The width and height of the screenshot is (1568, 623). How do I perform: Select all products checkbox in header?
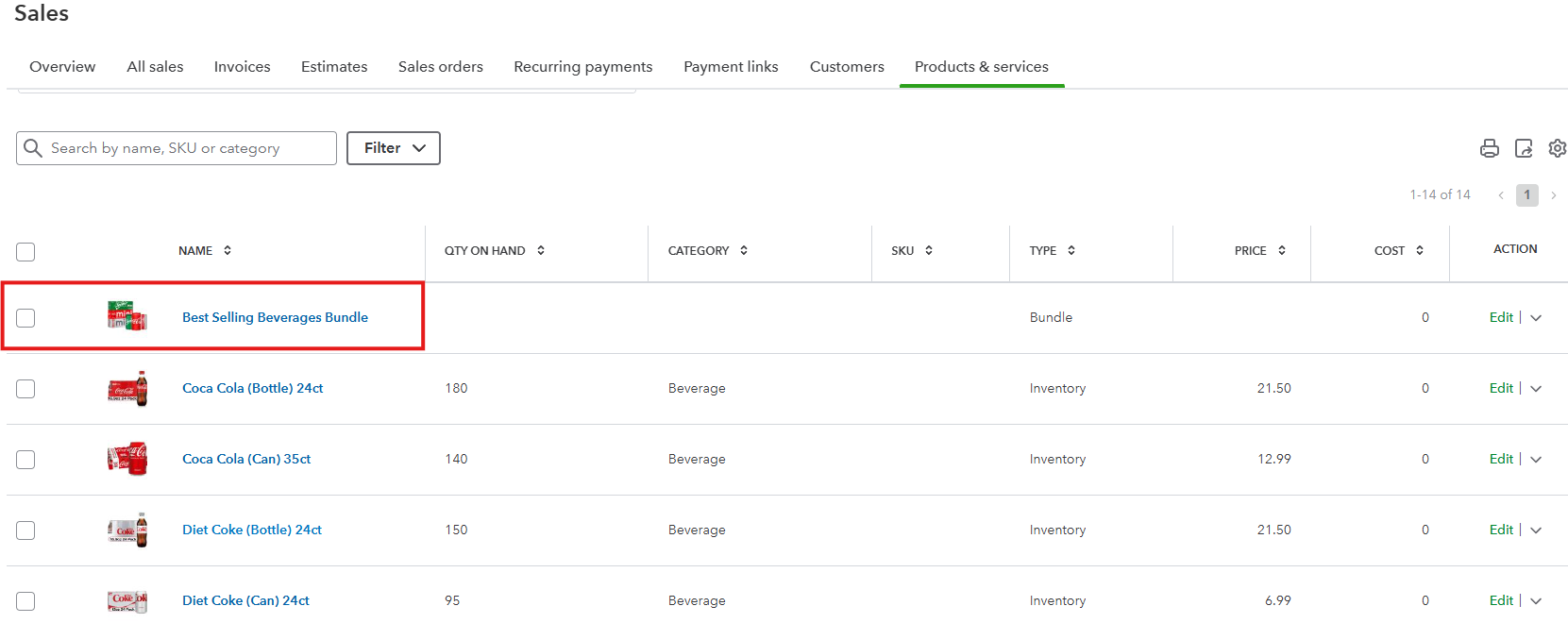[25, 252]
